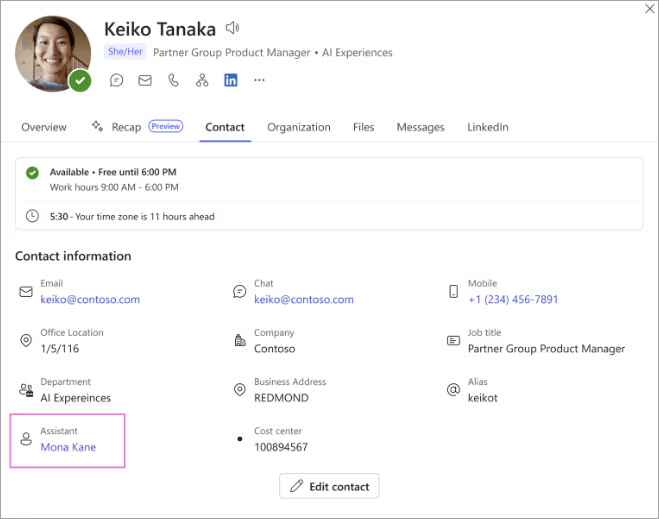
Task: Select the Contact tab
Action: 225,127
